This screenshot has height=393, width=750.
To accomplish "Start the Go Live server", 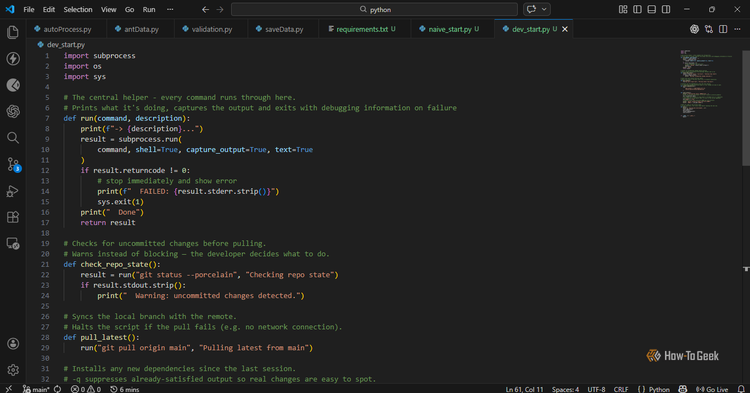I will tap(711, 389).
